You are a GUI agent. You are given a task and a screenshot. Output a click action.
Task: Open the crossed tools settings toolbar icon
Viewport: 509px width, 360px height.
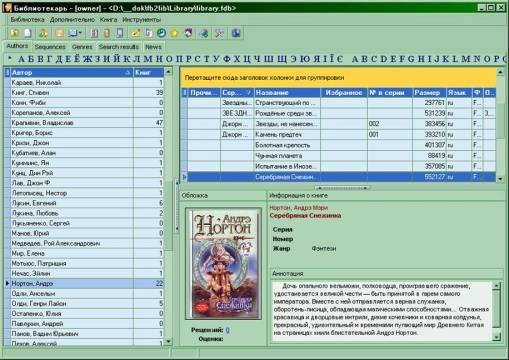tap(219, 33)
